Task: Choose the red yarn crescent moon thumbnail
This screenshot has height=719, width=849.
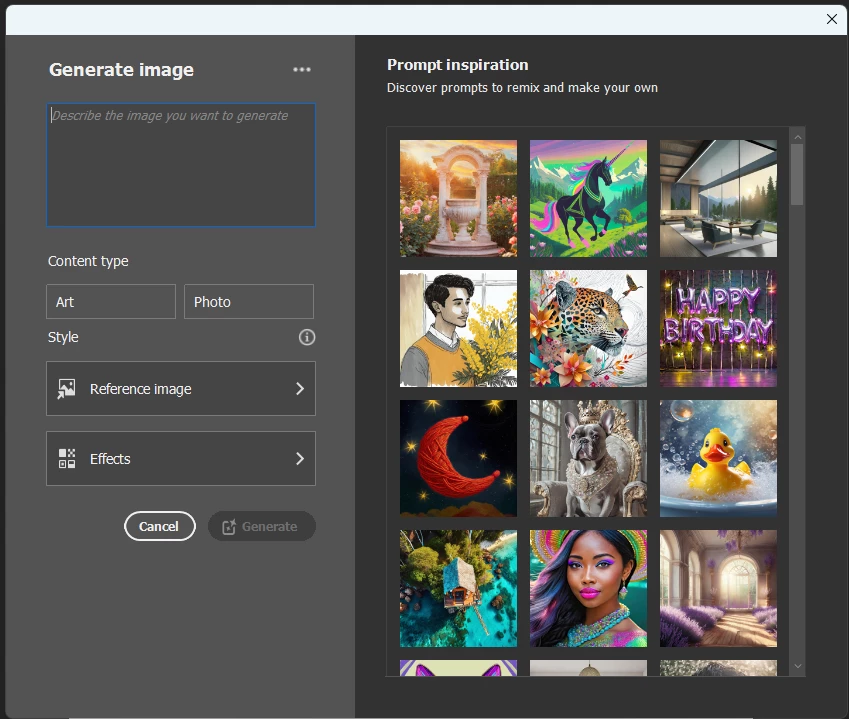Action: [x=458, y=458]
